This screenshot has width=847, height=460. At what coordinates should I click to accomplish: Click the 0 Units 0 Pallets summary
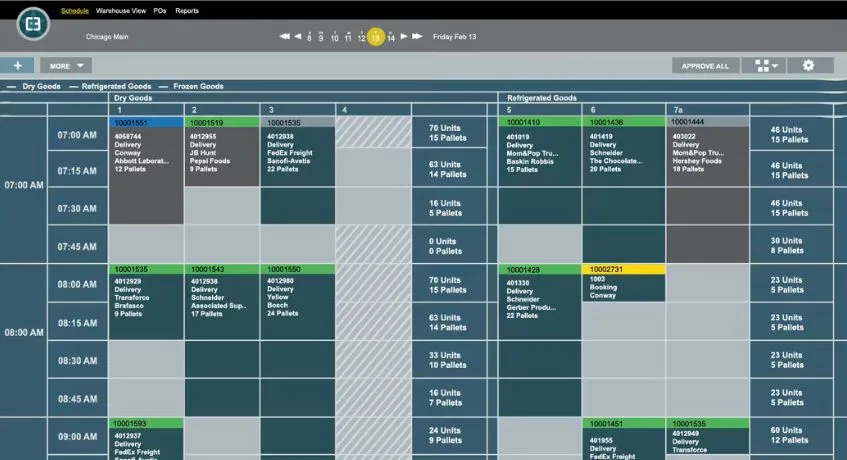(449, 246)
